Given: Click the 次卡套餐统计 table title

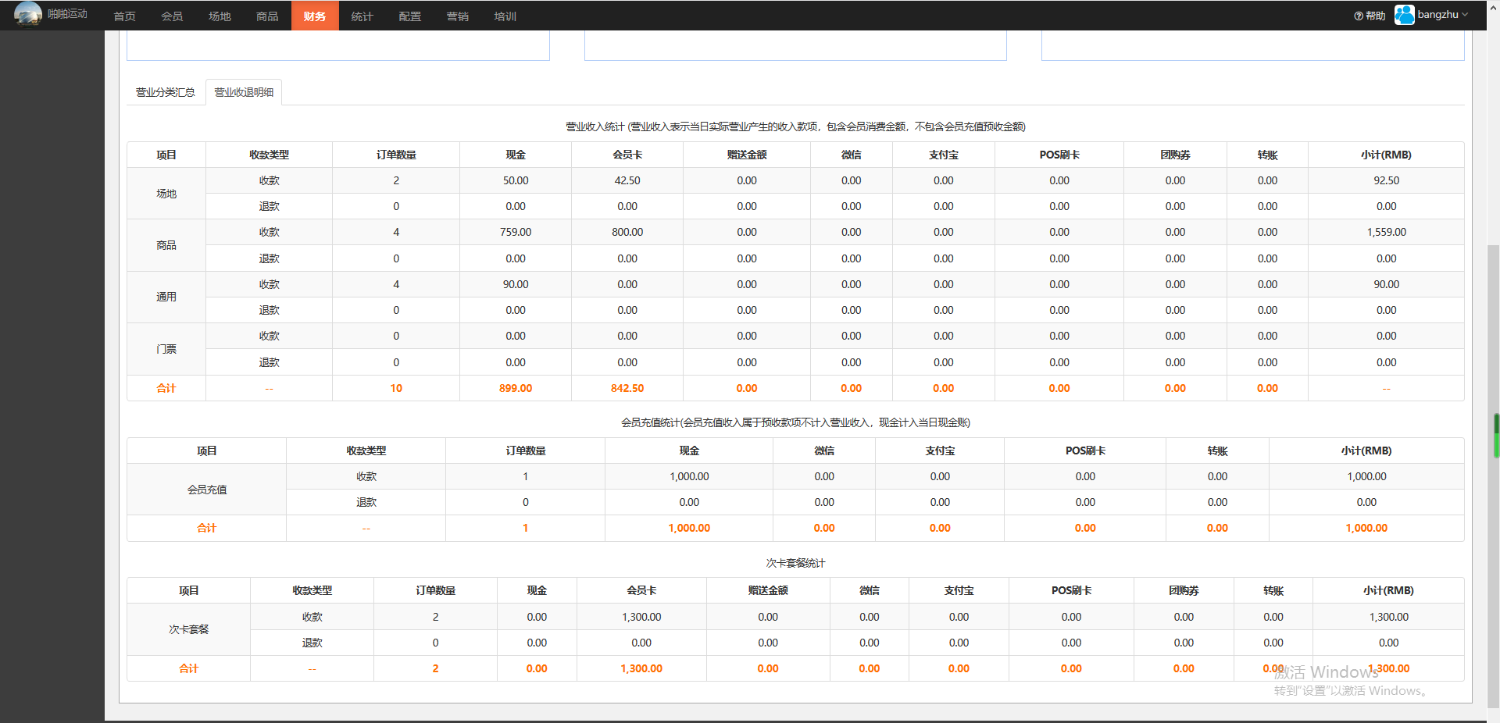Looking at the screenshot, I should (x=795, y=563).
